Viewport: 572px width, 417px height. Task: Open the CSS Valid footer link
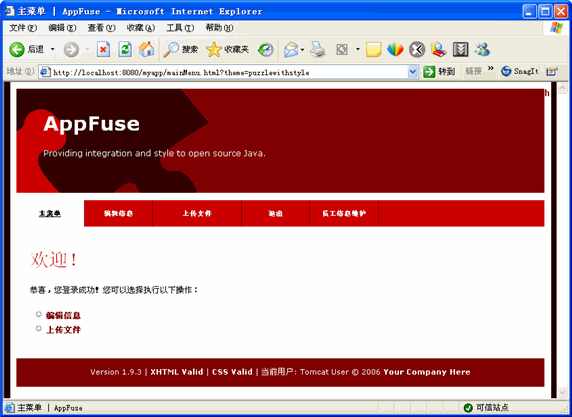point(232,372)
